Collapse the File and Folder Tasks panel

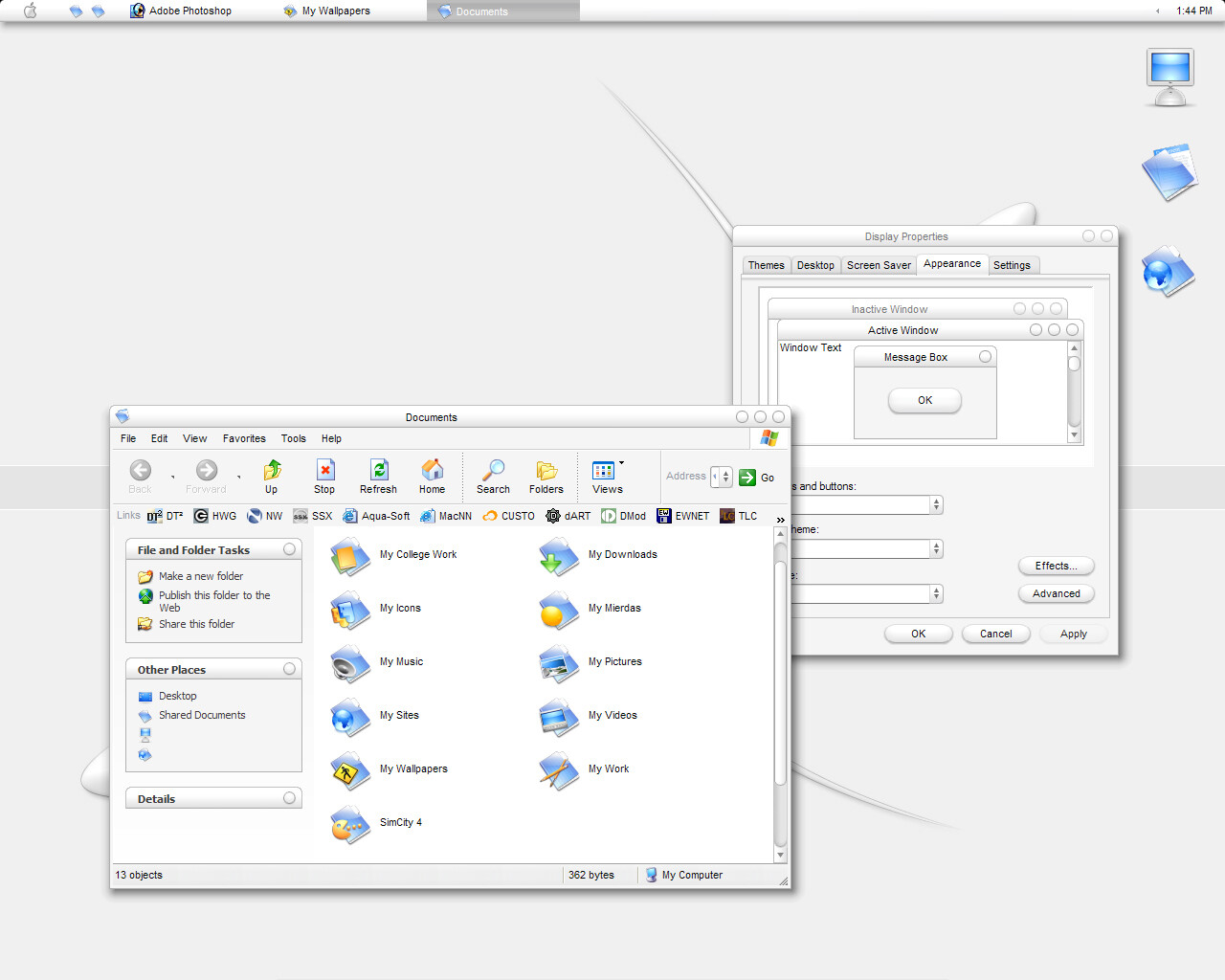click(289, 549)
